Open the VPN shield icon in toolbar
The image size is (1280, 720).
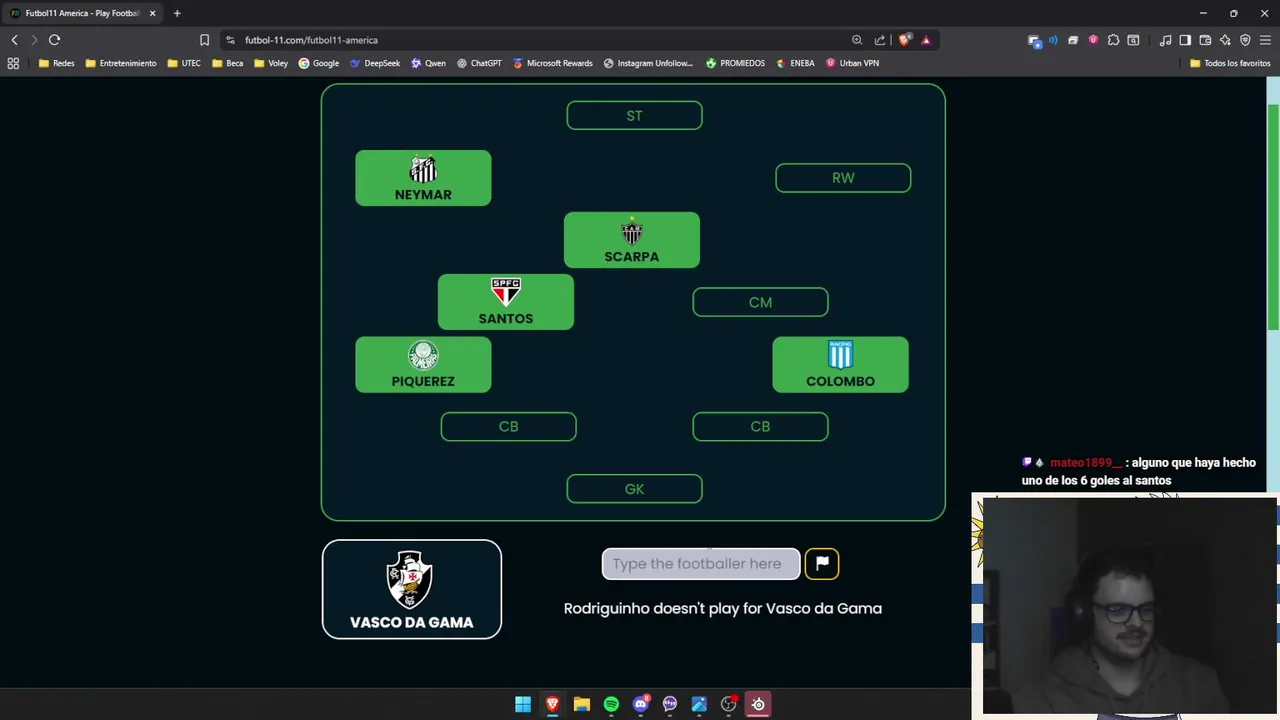[1245, 40]
